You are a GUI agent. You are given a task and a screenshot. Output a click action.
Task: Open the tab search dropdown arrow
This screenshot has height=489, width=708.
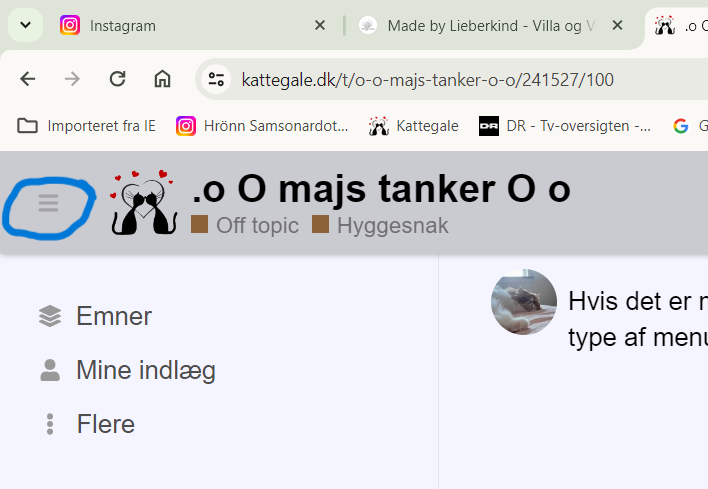tap(26, 25)
